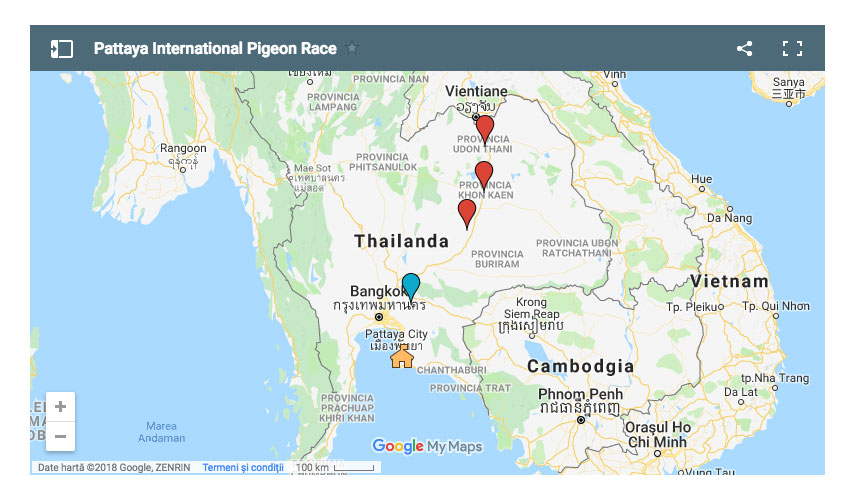Select the red pin at Udon Thani
The height and width of the screenshot is (489, 859).
point(484,130)
